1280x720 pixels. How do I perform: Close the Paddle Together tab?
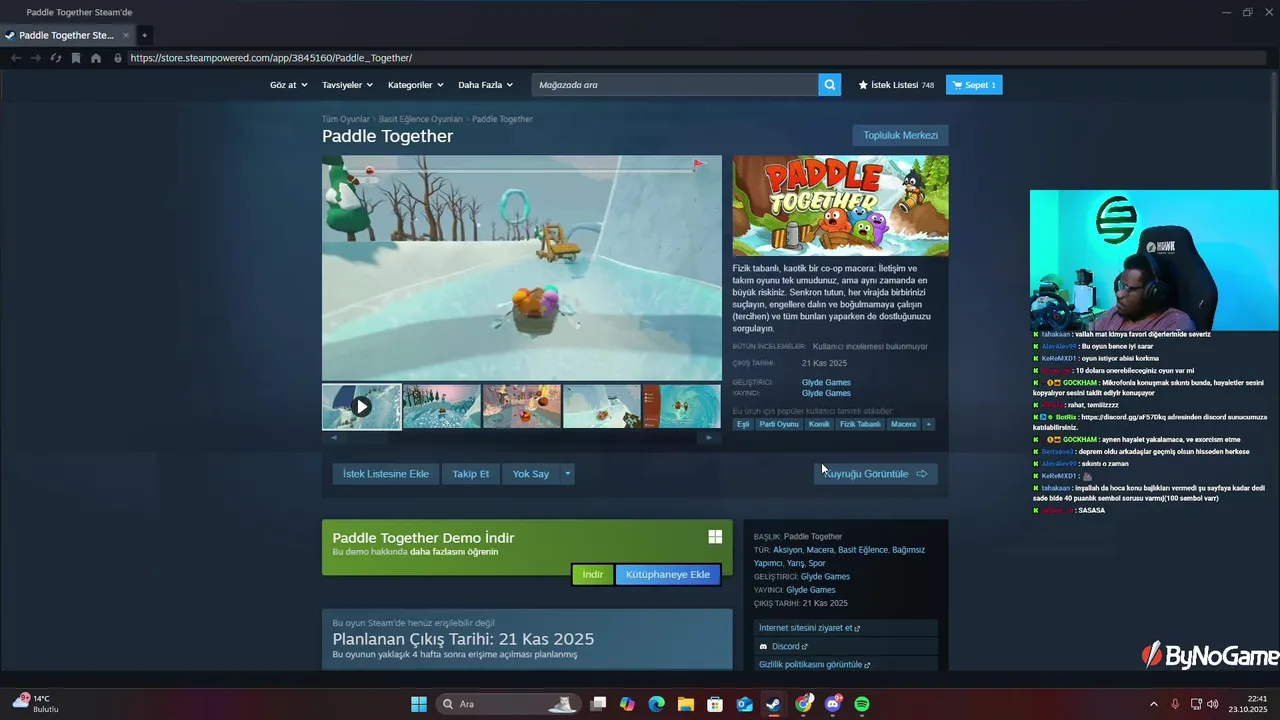(x=126, y=35)
